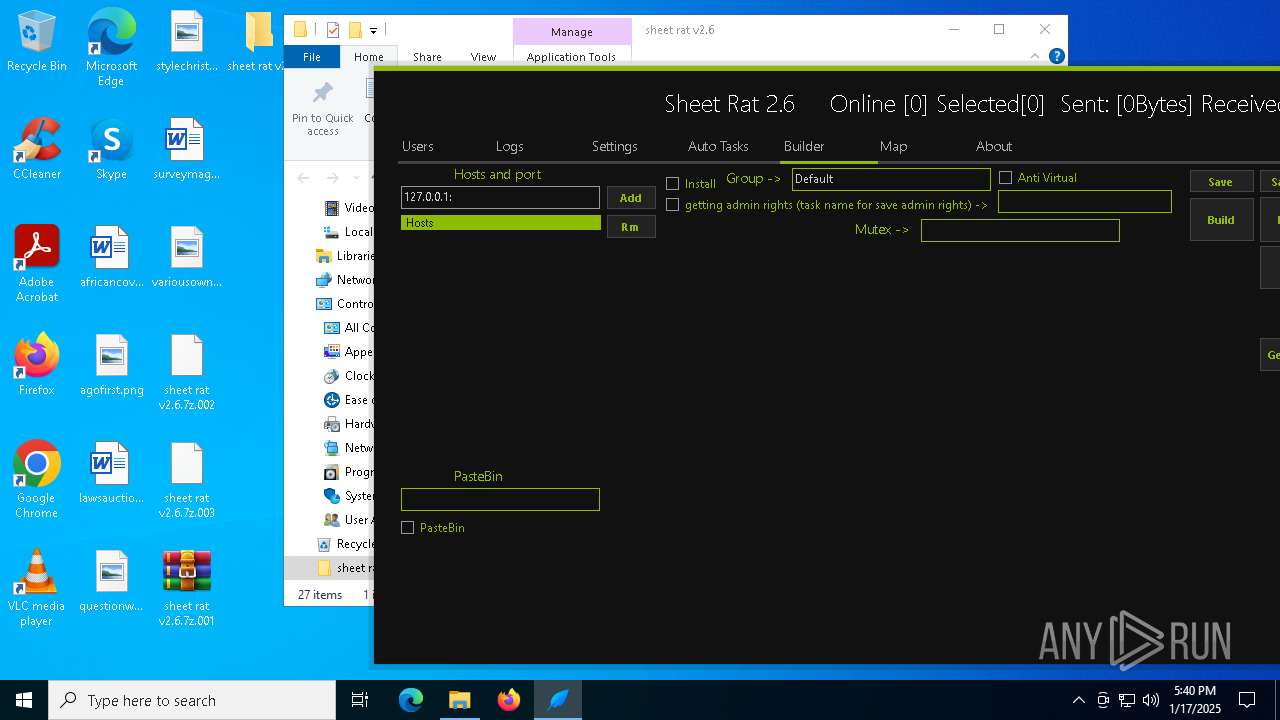Open the Recycle Bin desktop icon
1280x720 pixels.
click(x=37, y=40)
